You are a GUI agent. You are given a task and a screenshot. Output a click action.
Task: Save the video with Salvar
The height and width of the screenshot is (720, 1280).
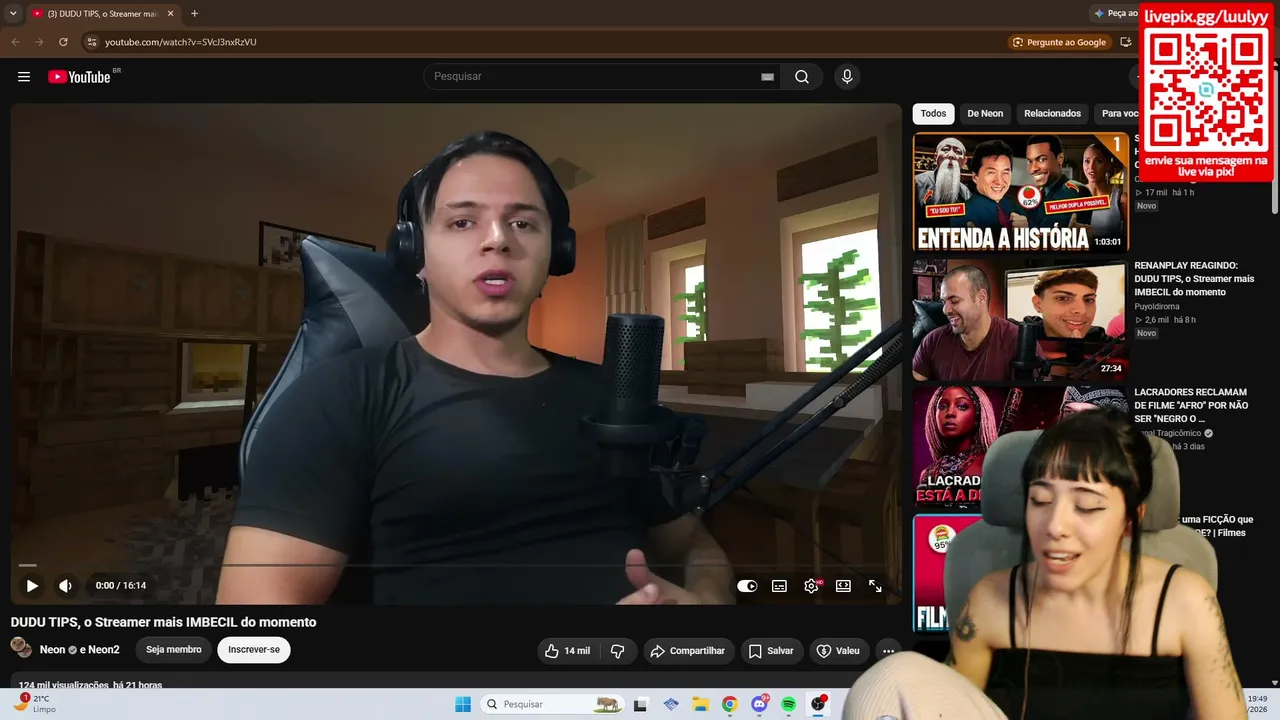pos(771,651)
